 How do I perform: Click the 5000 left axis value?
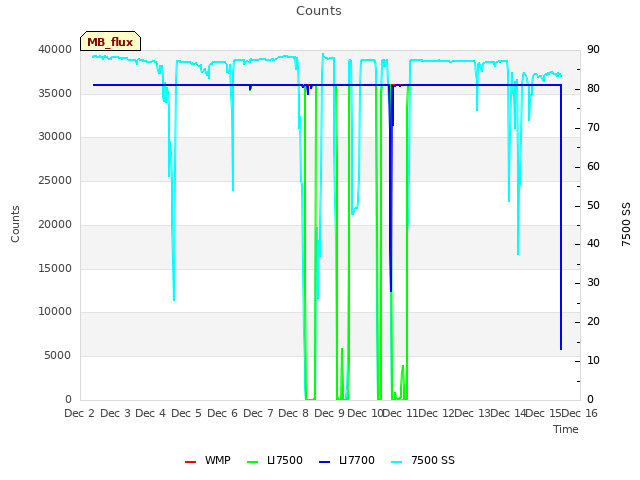(58, 356)
